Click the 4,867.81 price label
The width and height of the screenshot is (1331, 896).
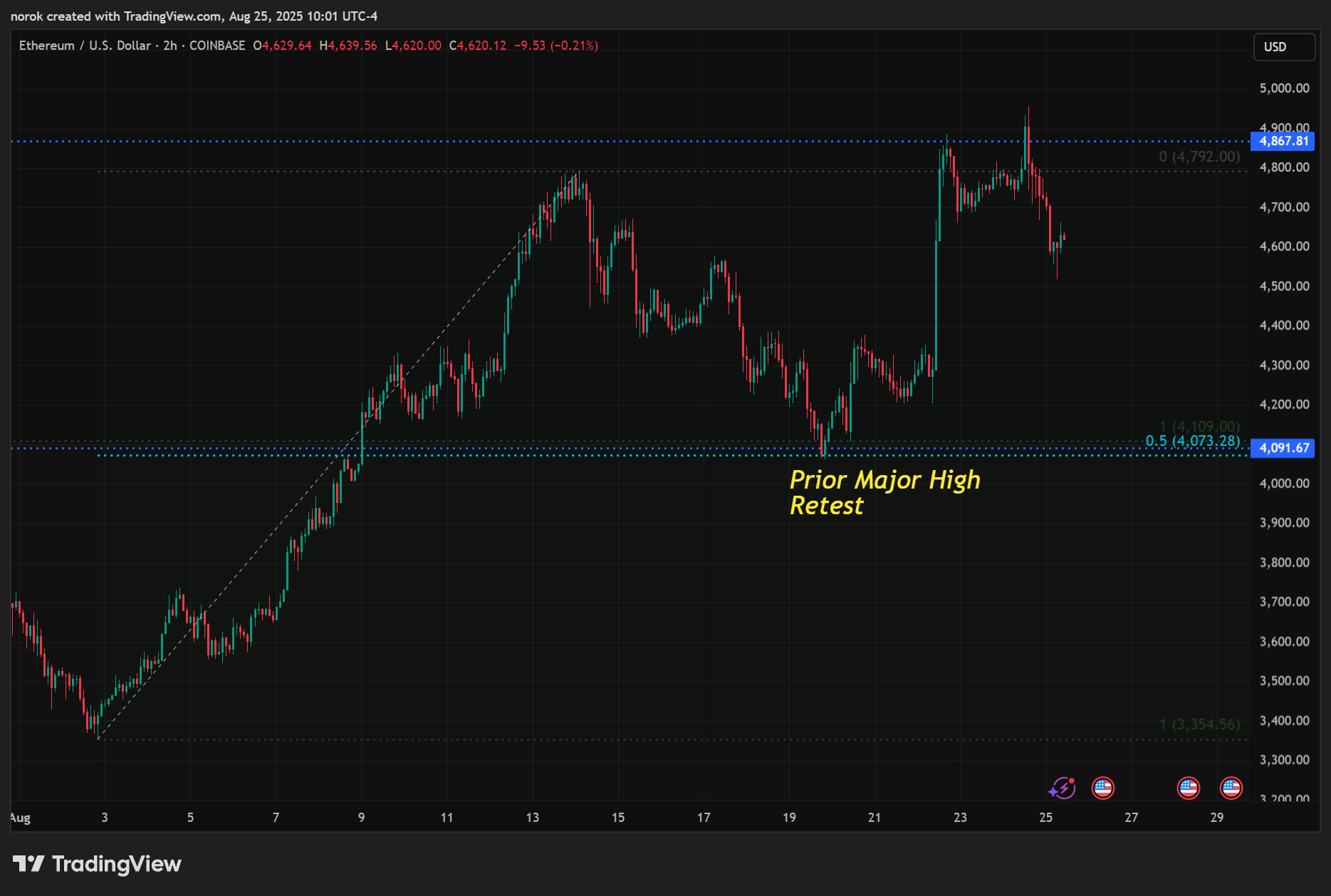tap(1283, 141)
